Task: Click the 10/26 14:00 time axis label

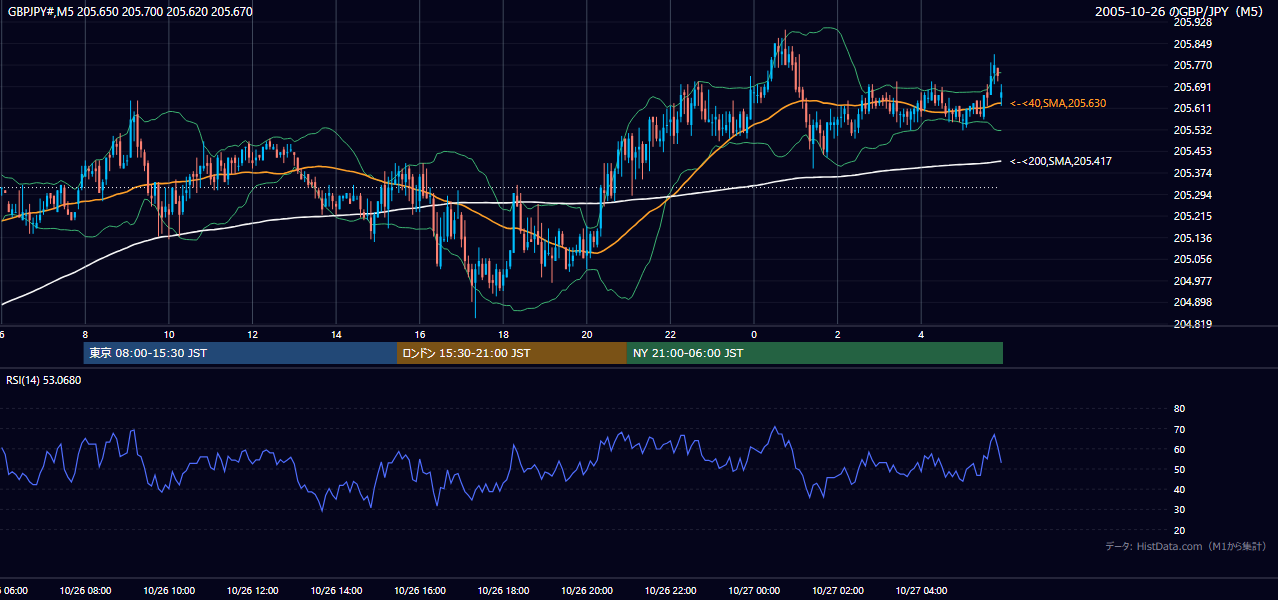Action: (336, 591)
